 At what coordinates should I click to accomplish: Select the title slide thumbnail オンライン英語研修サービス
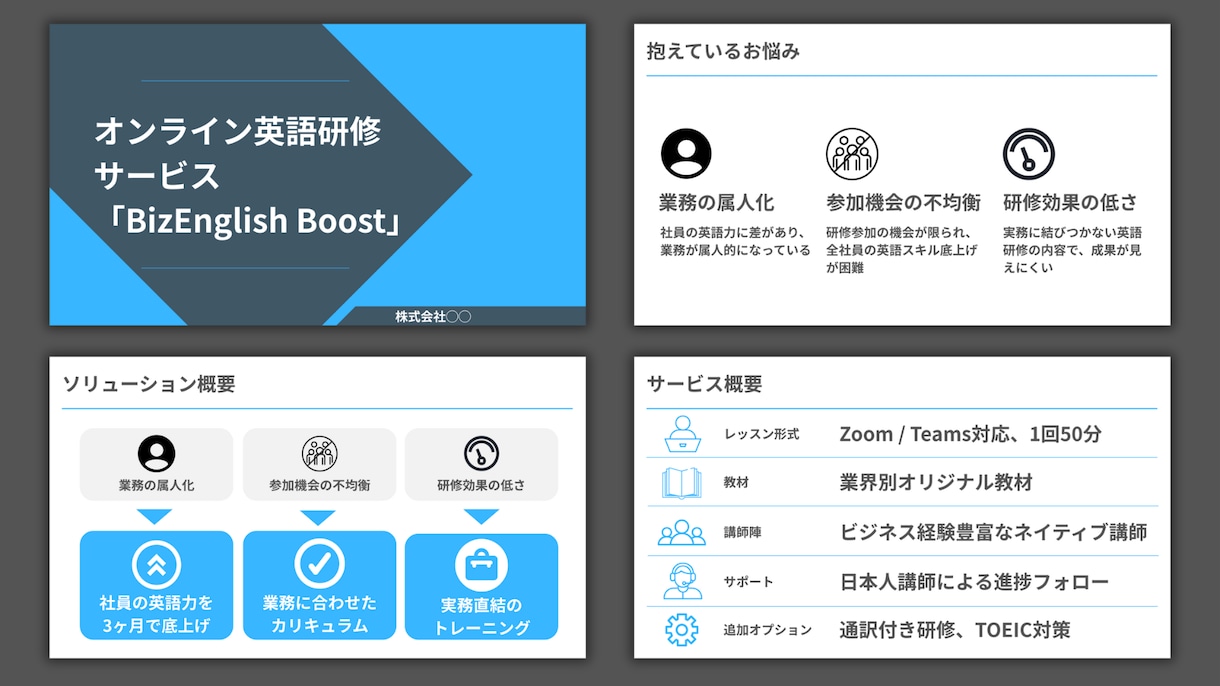coord(318,175)
